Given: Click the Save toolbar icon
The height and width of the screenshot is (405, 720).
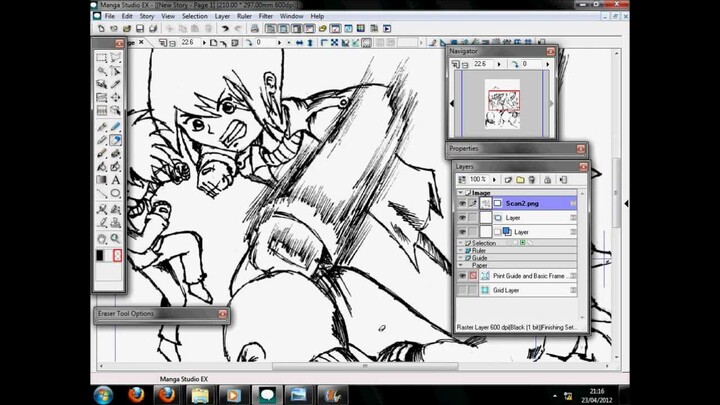Looking at the screenshot, I should pyautogui.click(x=140, y=28).
